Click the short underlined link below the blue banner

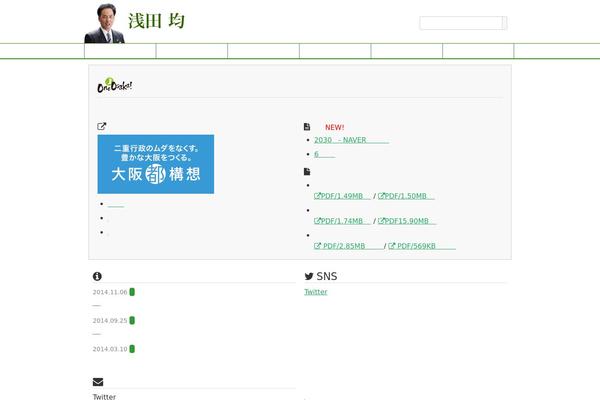(116, 205)
